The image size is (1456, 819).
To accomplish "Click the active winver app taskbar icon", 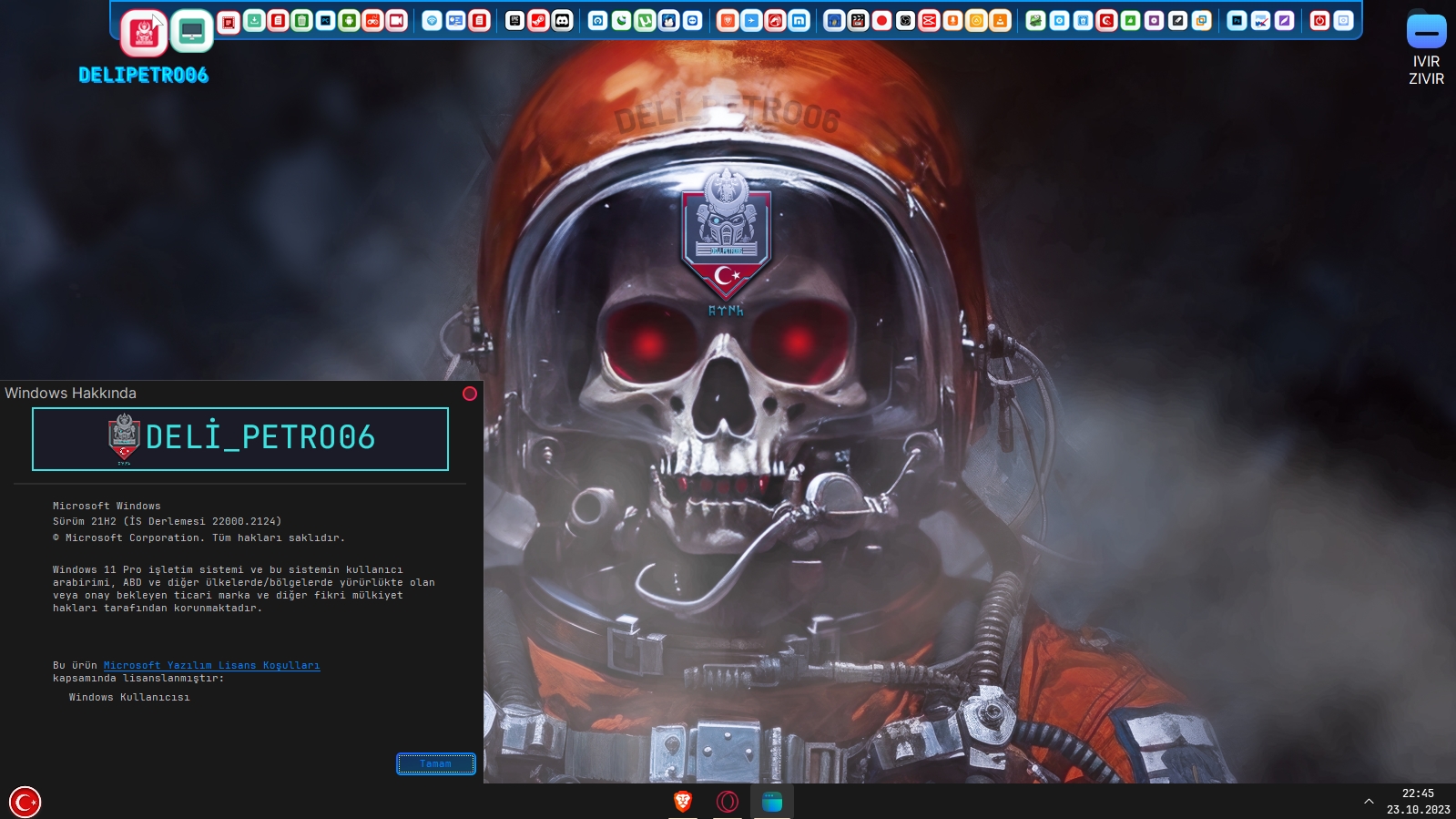I will 772,802.
